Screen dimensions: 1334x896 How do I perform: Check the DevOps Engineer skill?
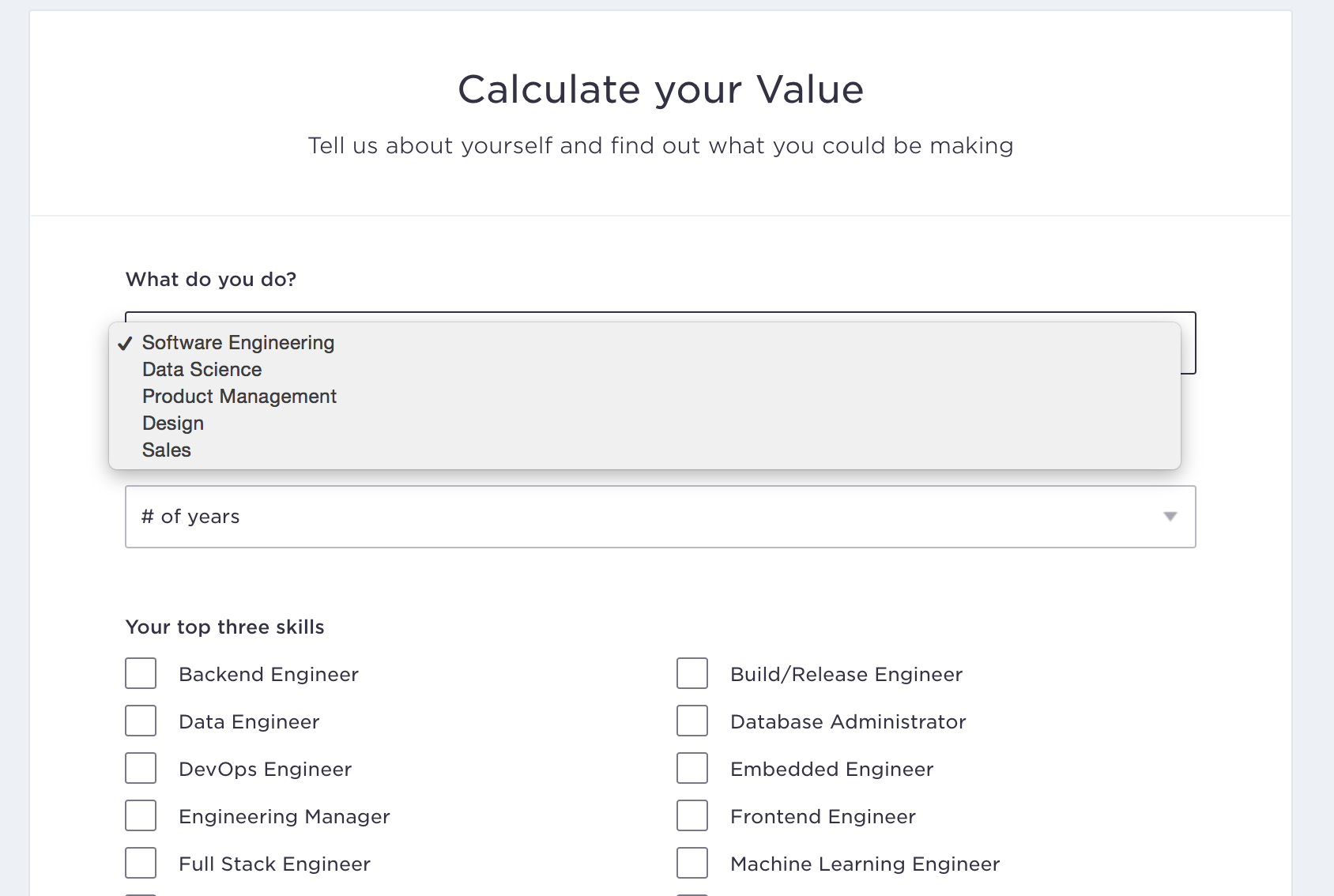tap(140, 768)
